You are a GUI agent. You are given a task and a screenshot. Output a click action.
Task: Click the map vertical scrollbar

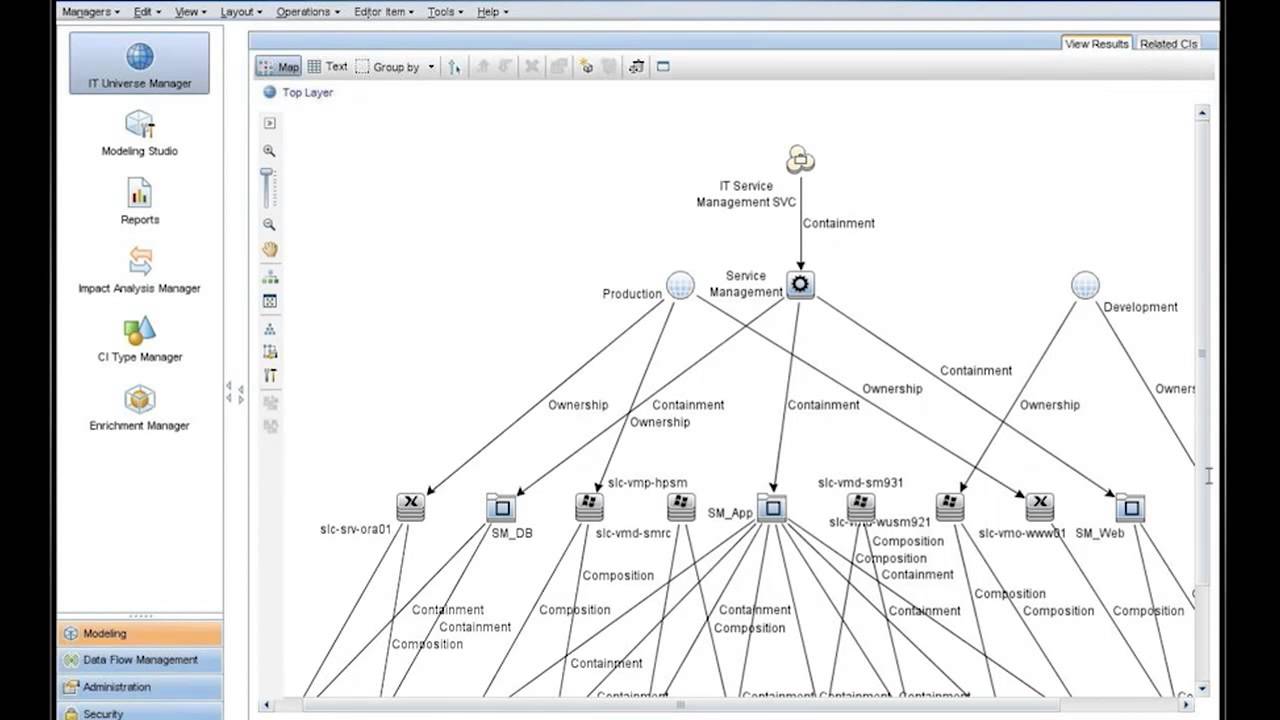(1203, 352)
